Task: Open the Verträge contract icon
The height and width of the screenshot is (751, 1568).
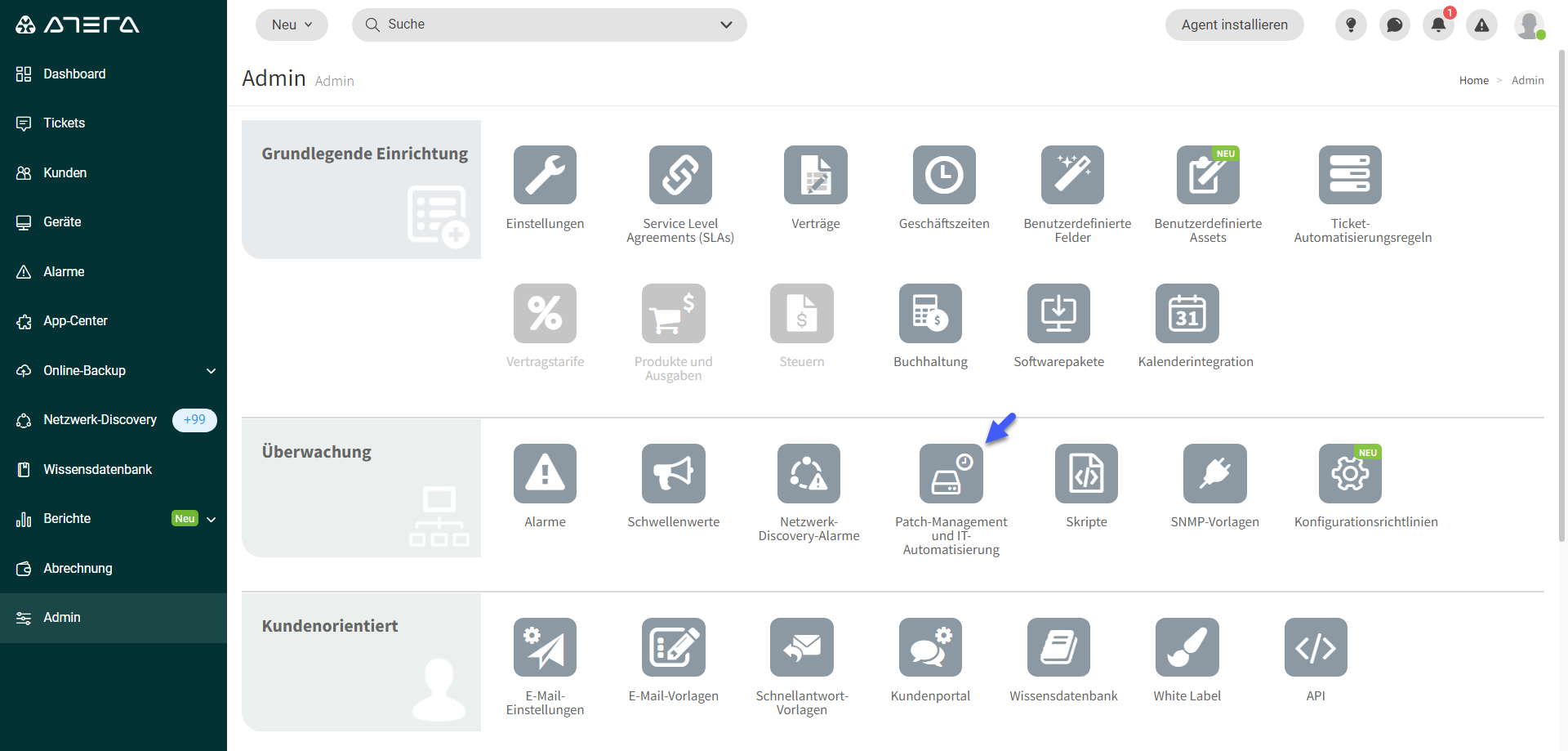Action: point(816,175)
